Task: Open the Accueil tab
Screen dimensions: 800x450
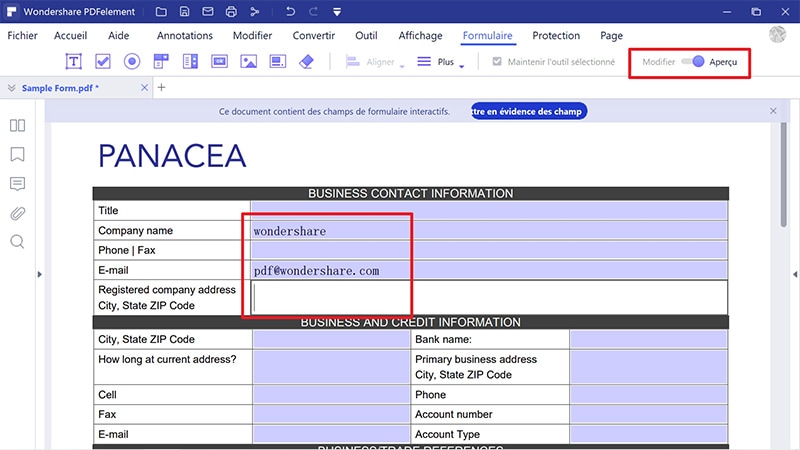Action: click(70, 36)
